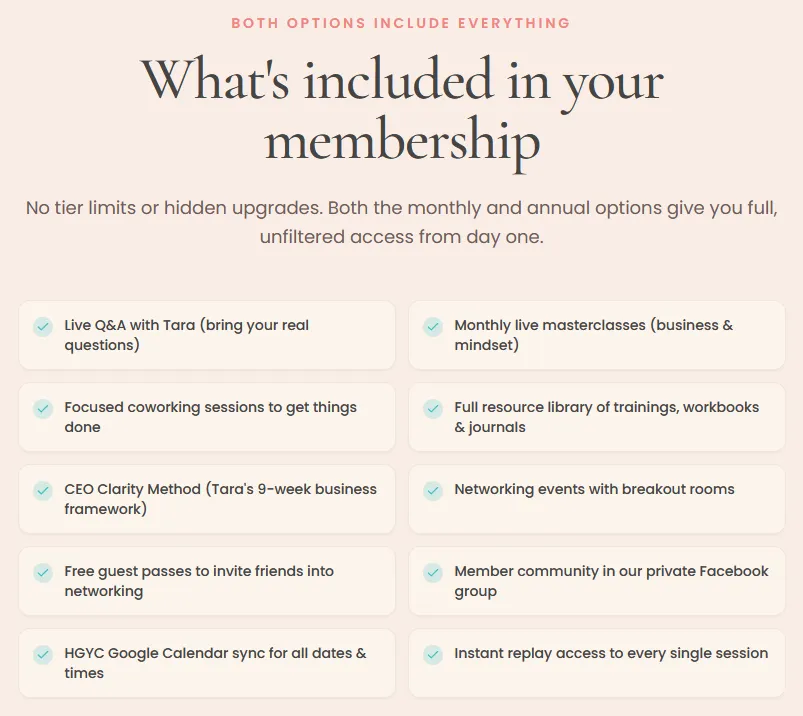
Task: Select checkmark icon next to Member community
Action: click(x=433, y=572)
